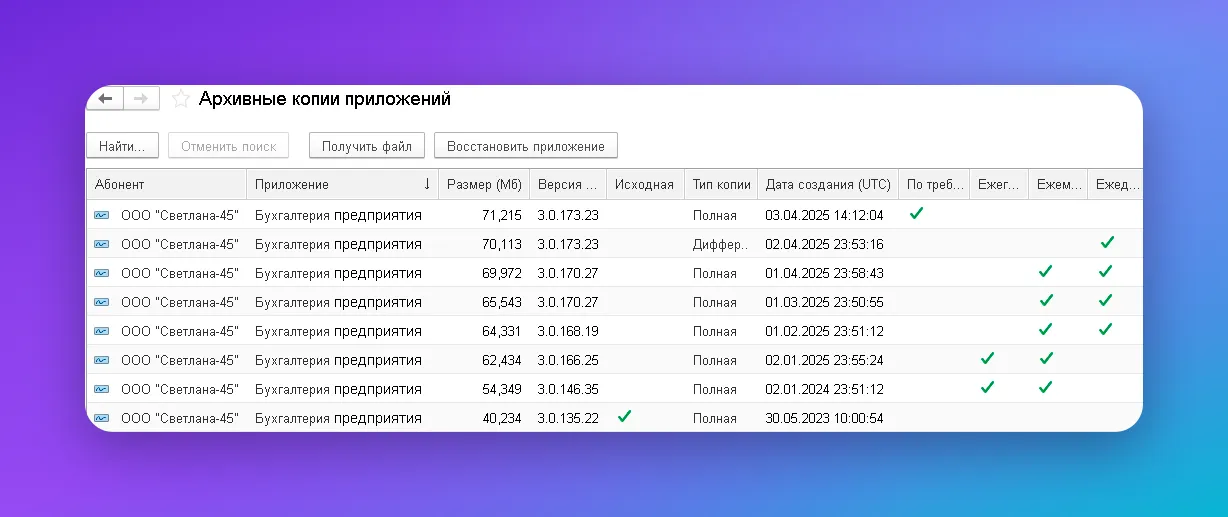Click the sort arrow in the Приложение header
This screenshot has height=517, width=1228.
pyautogui.click(x=428, y=184)
